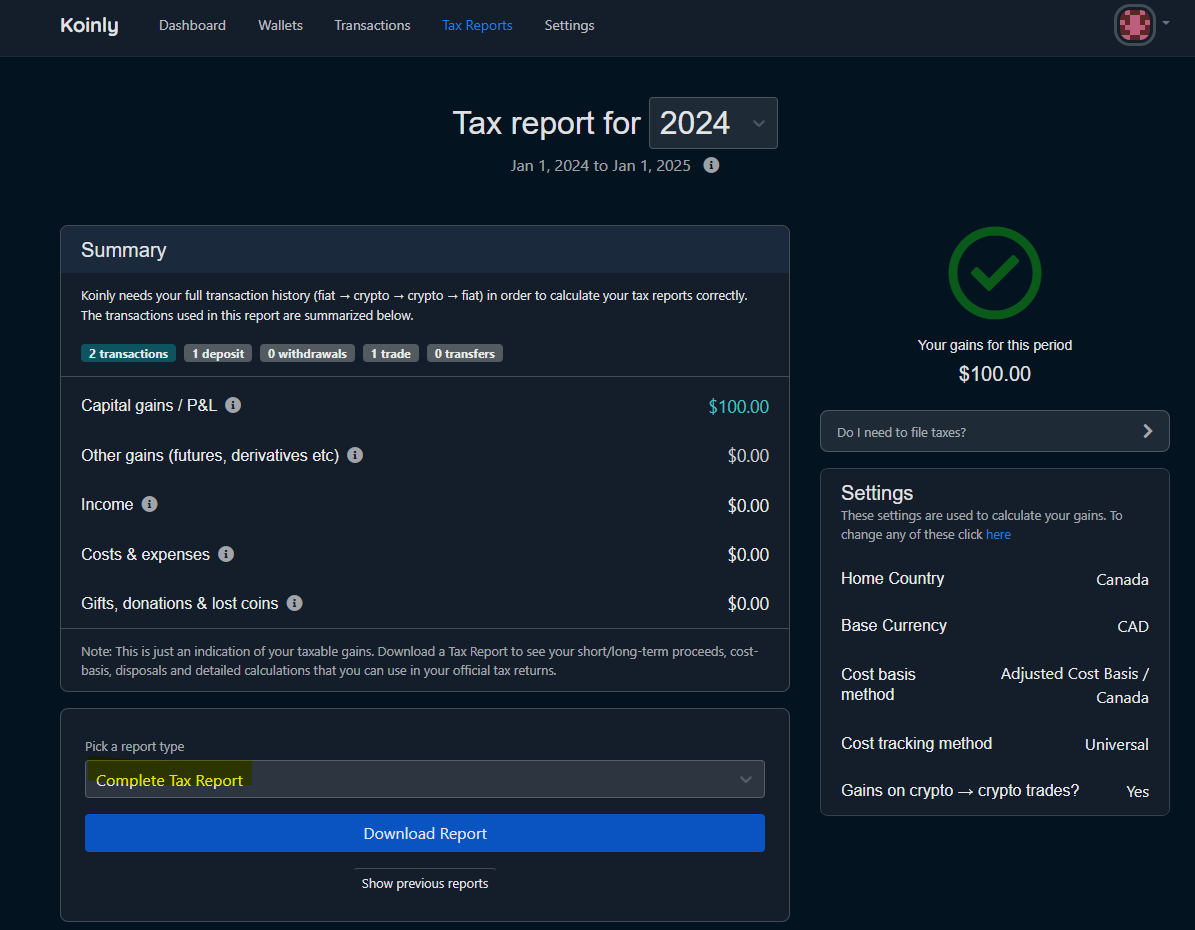Click the Income $0.00 amount
1195x930 pixels.
[x=748, y=505]
